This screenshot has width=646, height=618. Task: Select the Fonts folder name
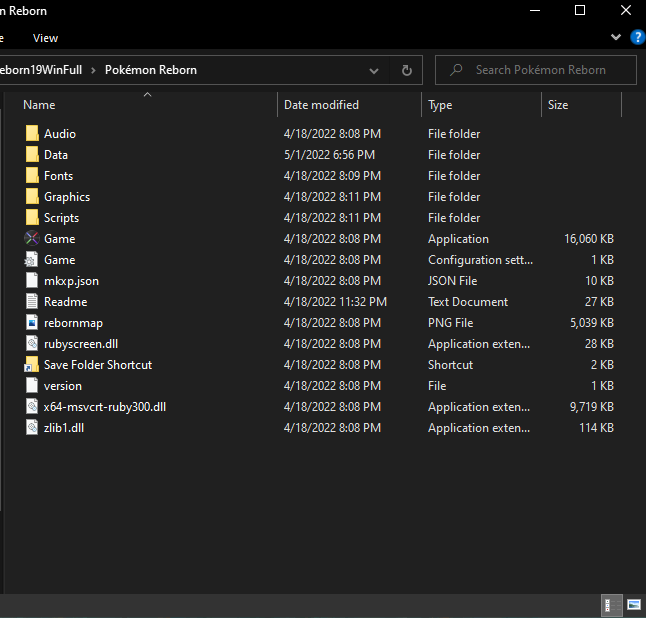point(58,176)
